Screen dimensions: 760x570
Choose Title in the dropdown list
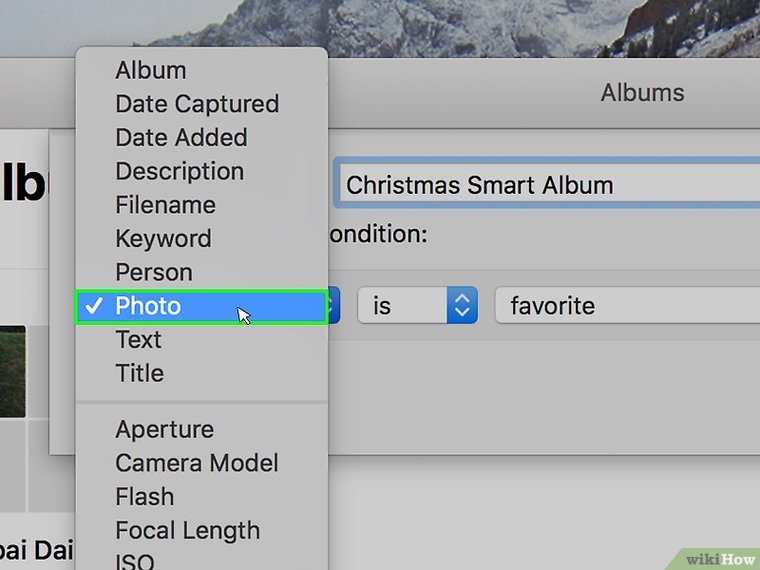139,373
